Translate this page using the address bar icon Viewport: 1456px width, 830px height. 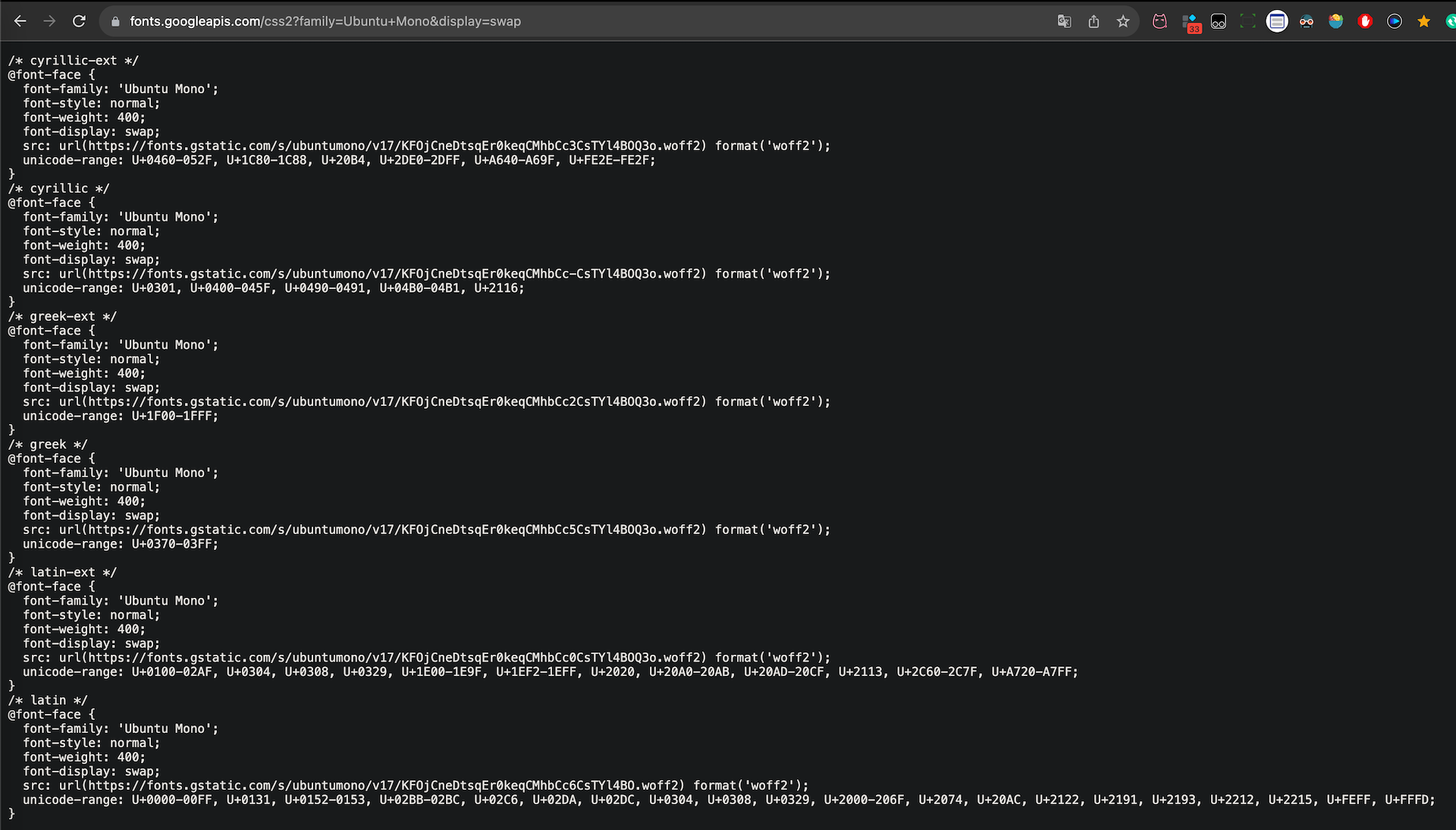[x=1065, y=21]
